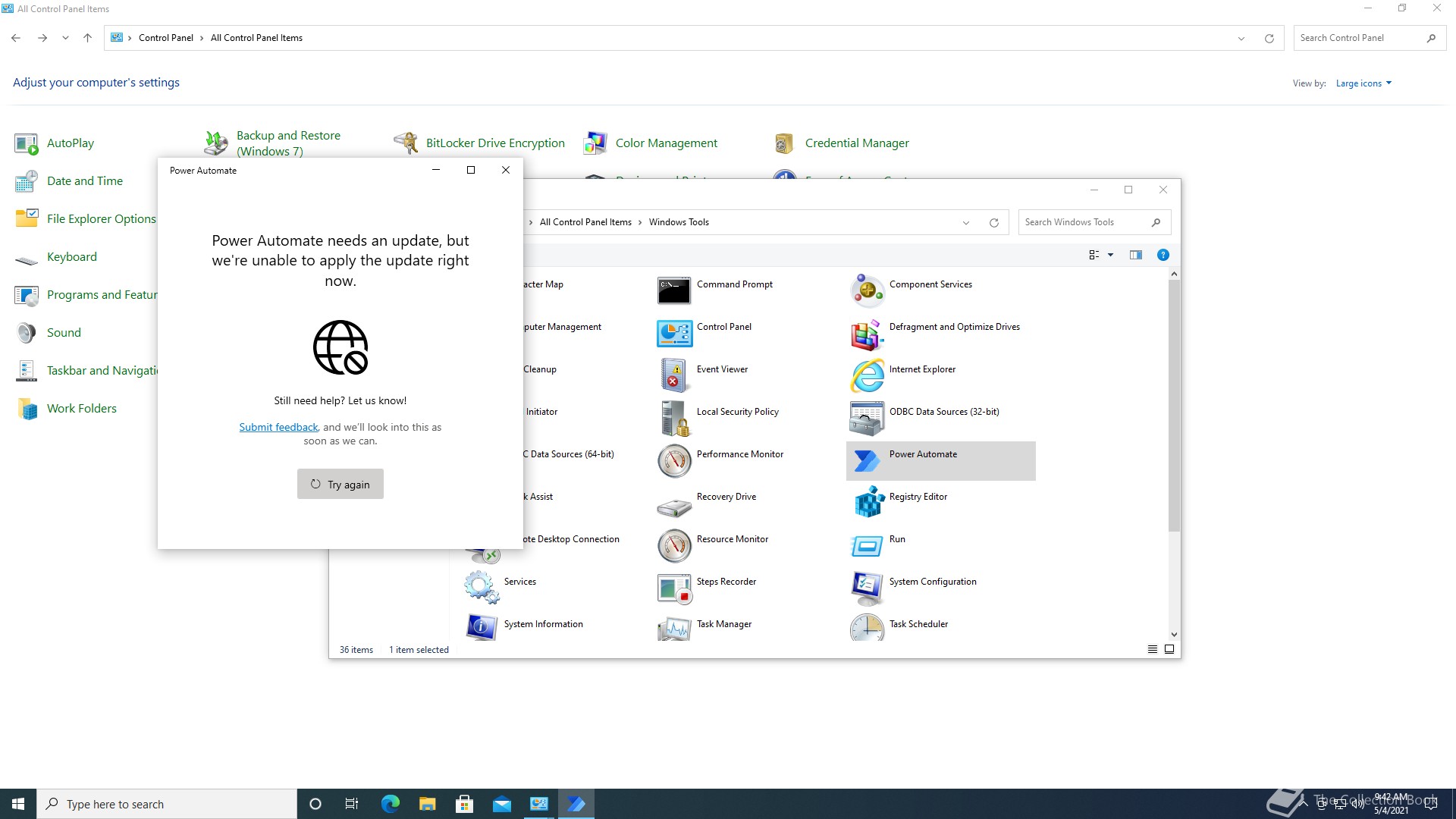Expand Control Panel address bar history dropdown
1456x819 pixels.
(x=1241, y=38)
